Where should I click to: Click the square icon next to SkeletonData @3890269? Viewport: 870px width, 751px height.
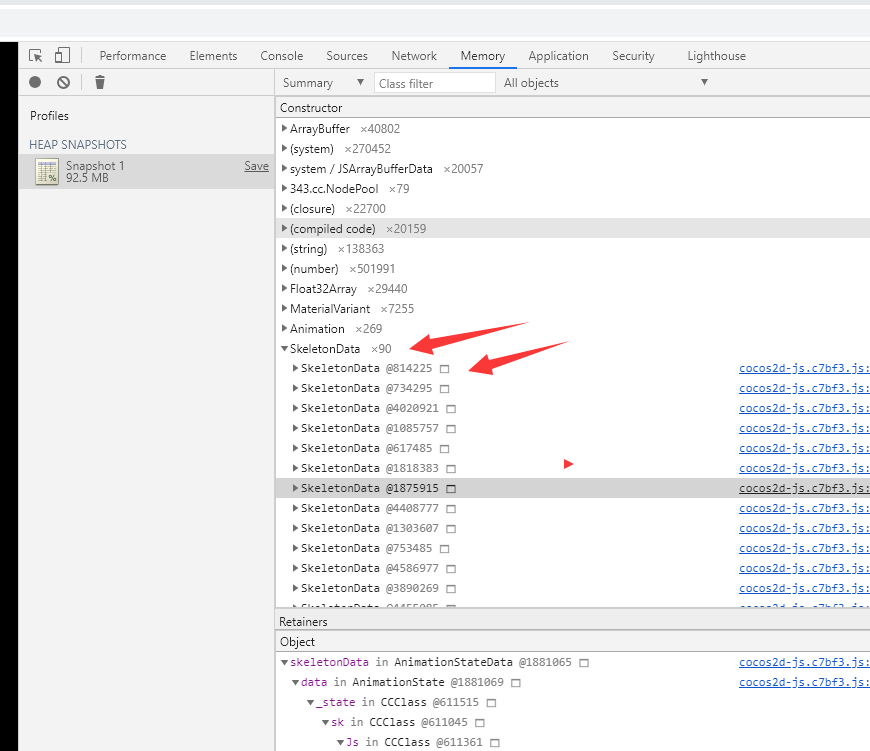[451, 588]
